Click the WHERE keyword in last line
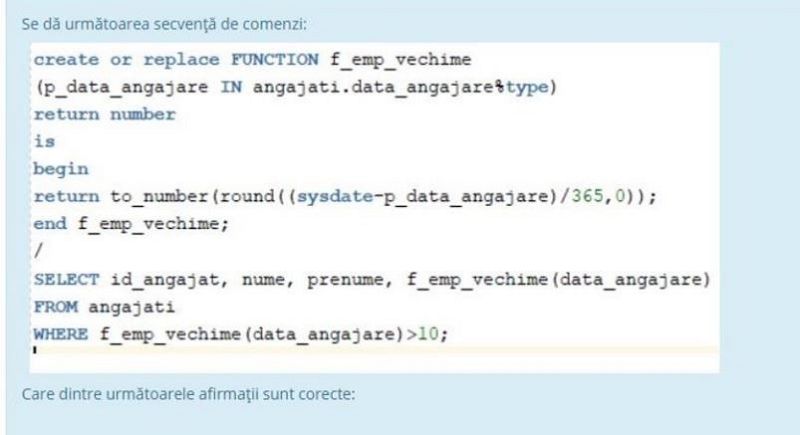The width and height of the screenshot is (800, 435). 61,335
